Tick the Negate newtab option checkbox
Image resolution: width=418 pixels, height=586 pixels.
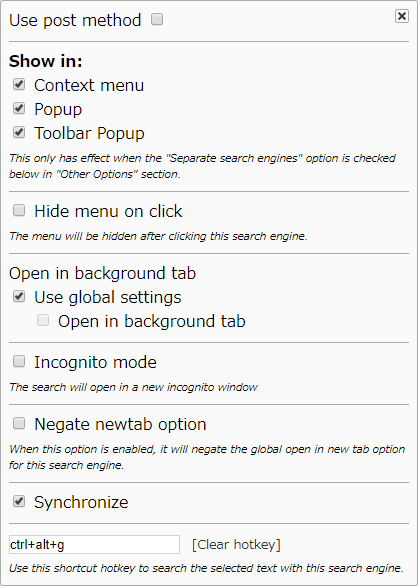click(19, 423)
